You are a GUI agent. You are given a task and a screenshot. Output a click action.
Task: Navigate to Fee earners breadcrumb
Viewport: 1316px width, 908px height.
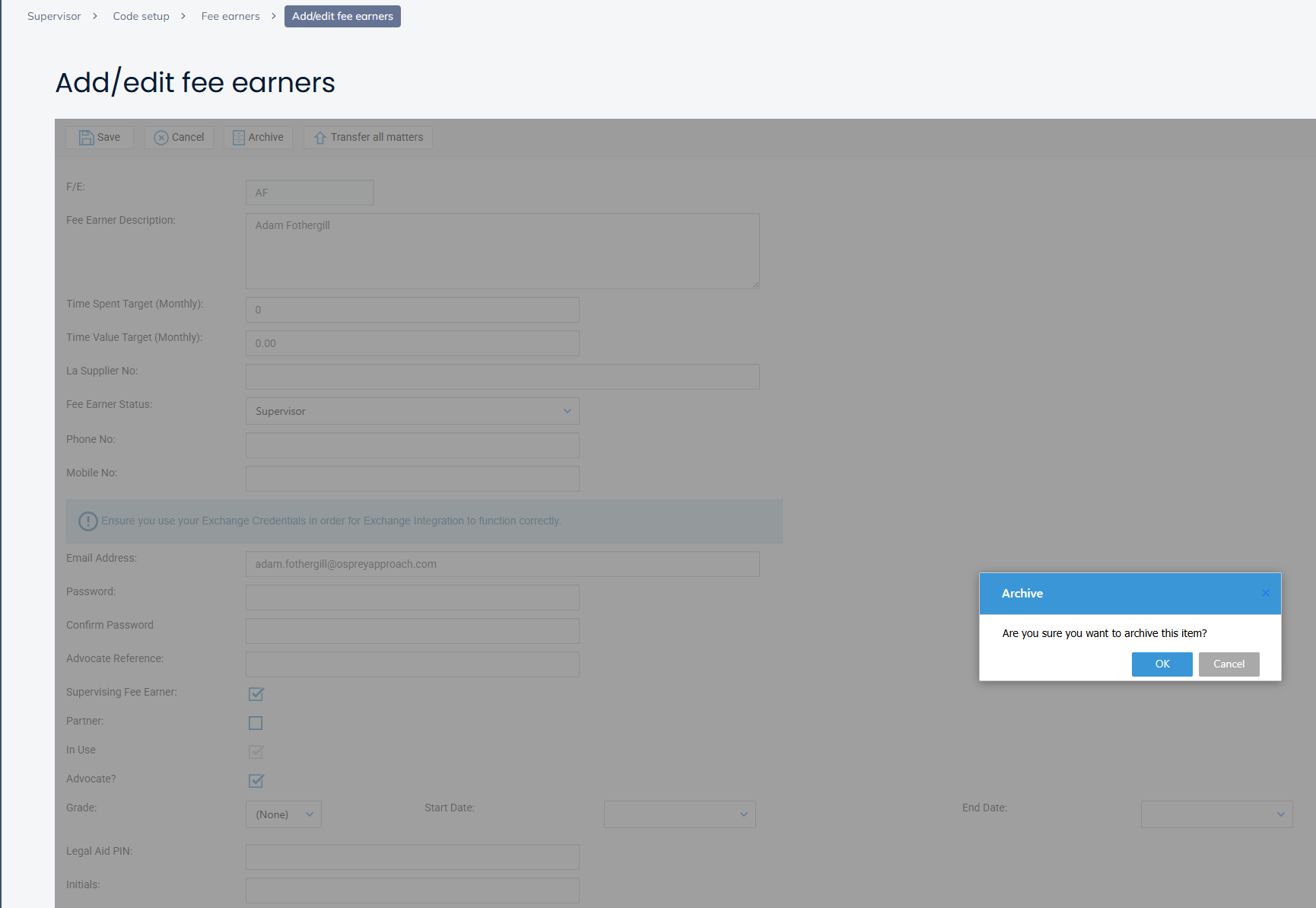(230, 16)
